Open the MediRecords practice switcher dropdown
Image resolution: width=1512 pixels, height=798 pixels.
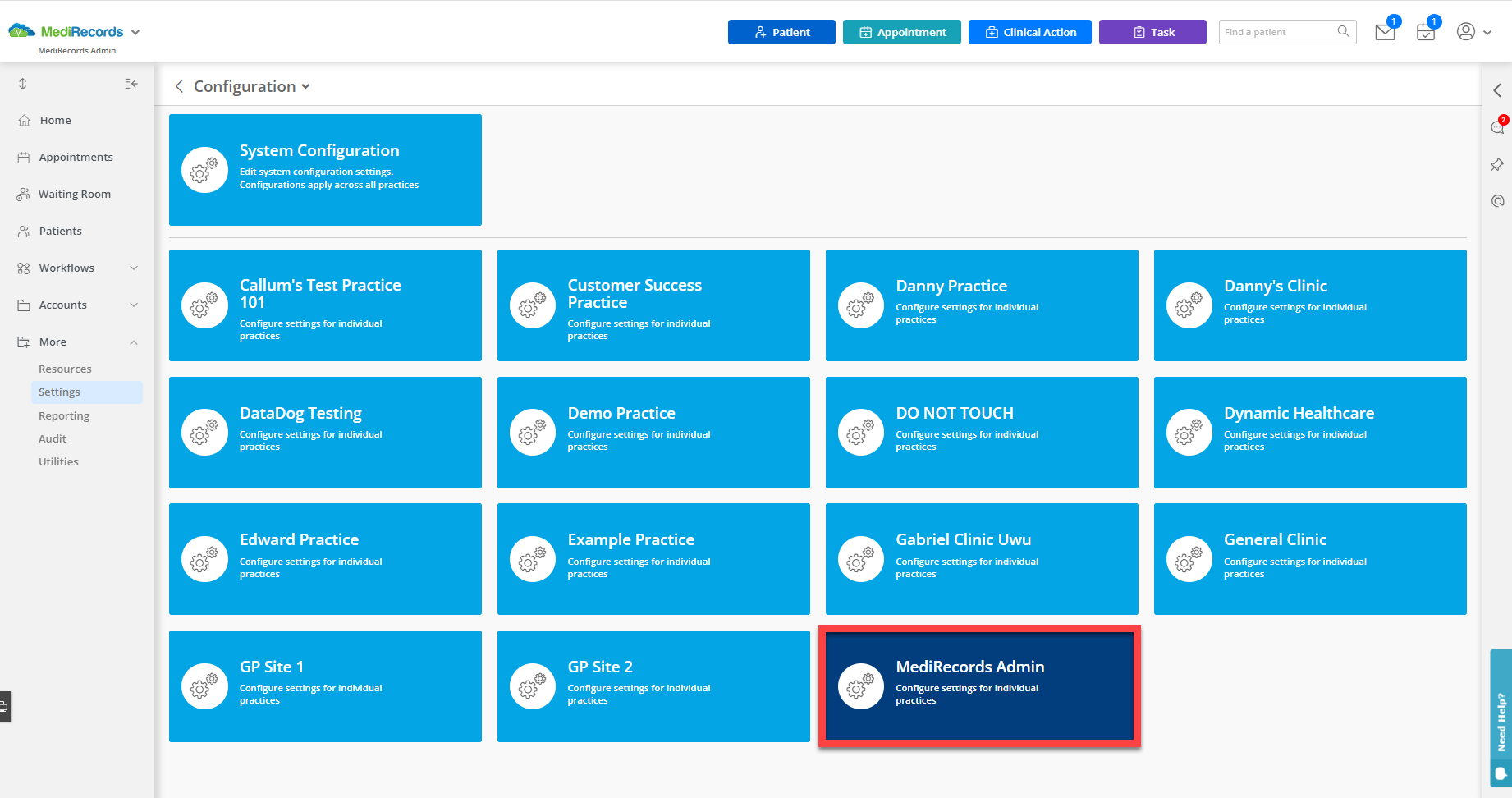pyautogui.click(x=135, y=33)
